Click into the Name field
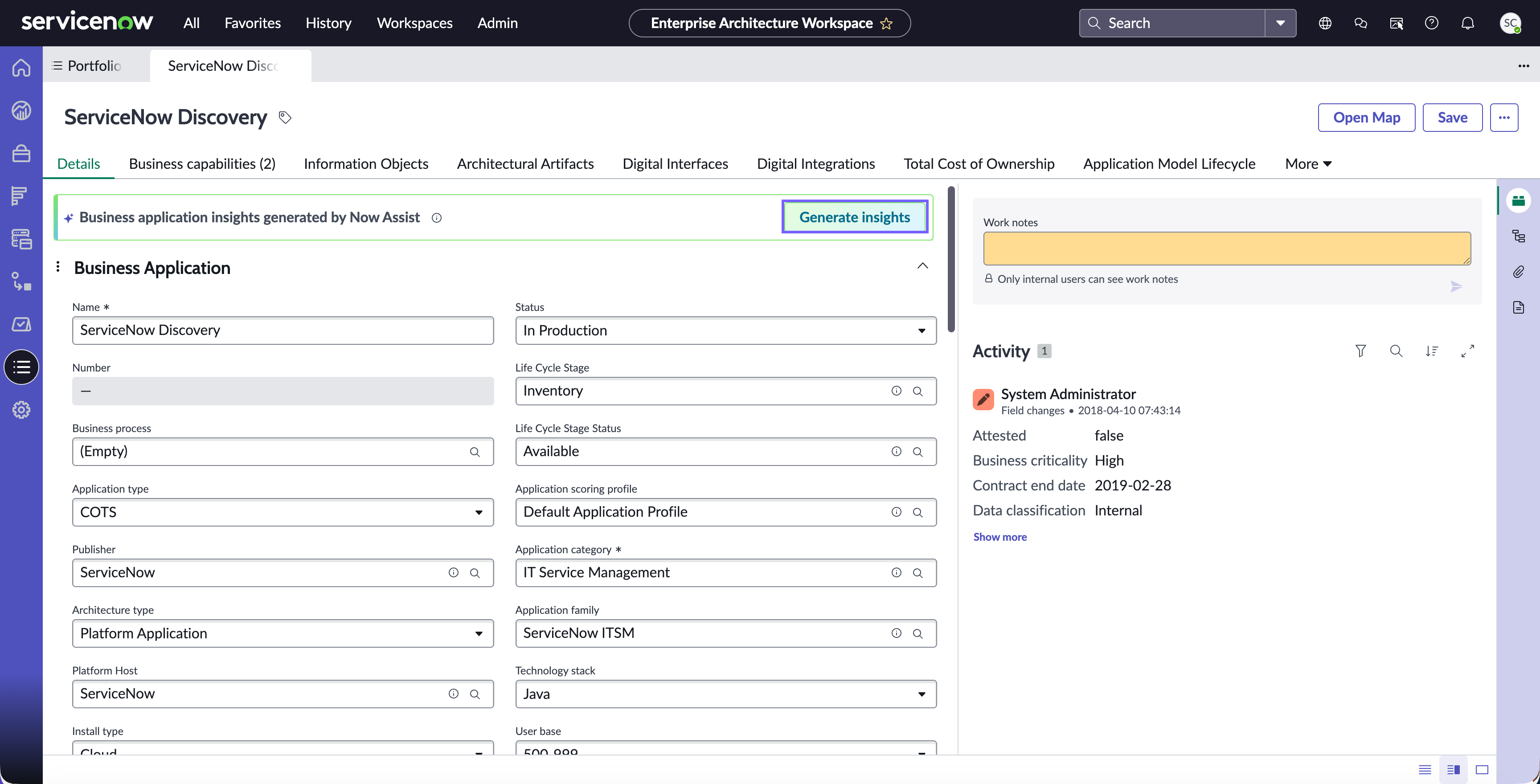1540x784 pixels. coord(283,331)
